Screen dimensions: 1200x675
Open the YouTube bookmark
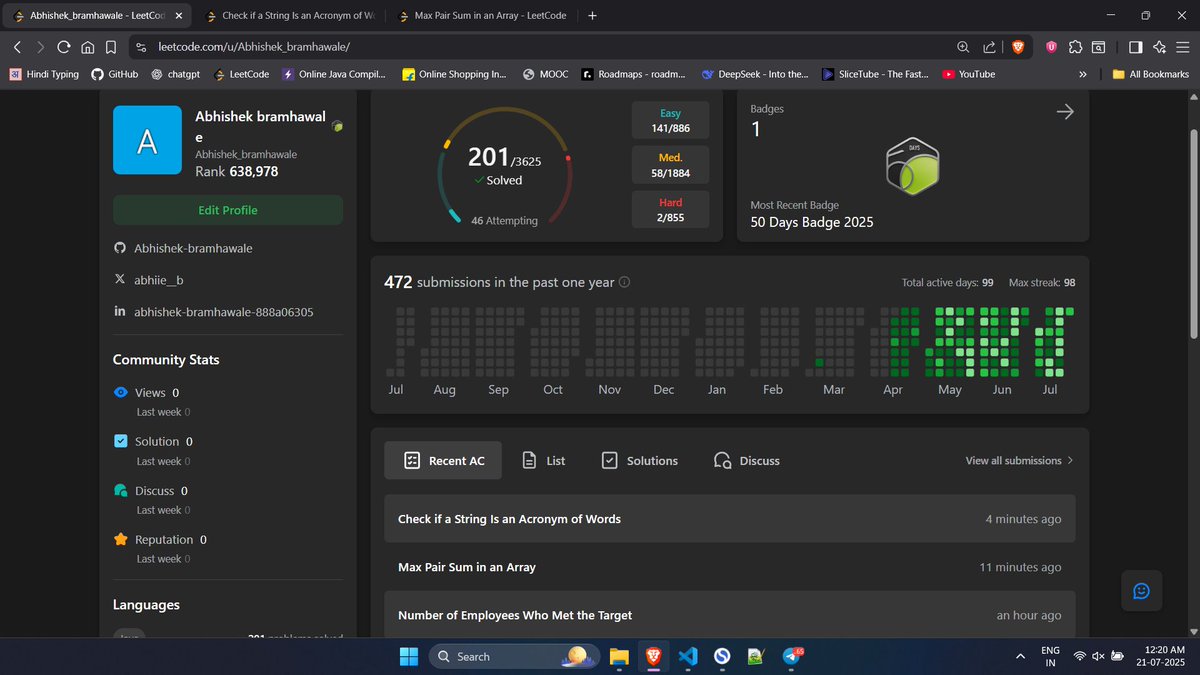coord(969,74)
